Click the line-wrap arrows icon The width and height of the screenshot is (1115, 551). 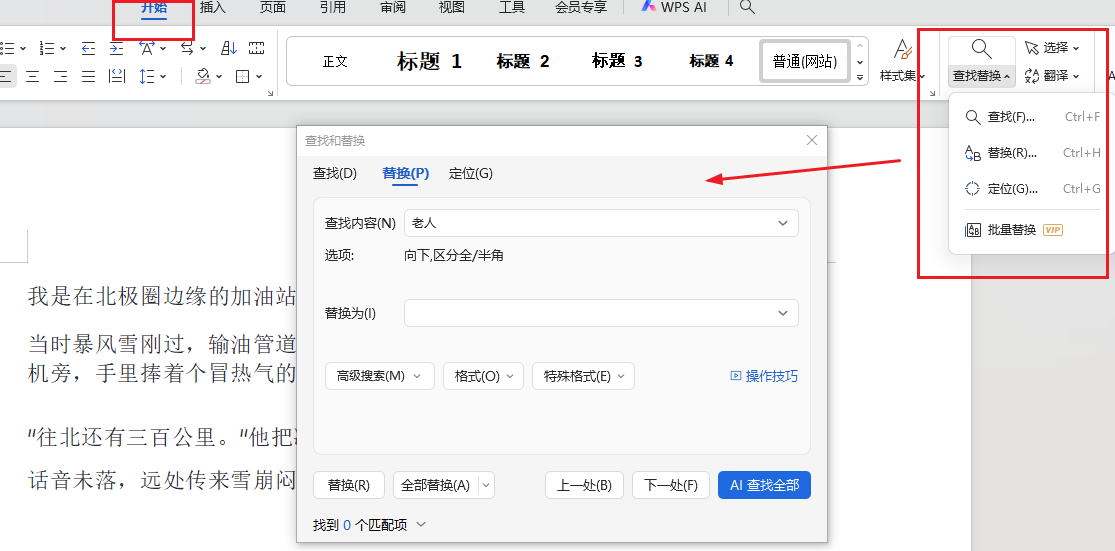coord(187,48)
